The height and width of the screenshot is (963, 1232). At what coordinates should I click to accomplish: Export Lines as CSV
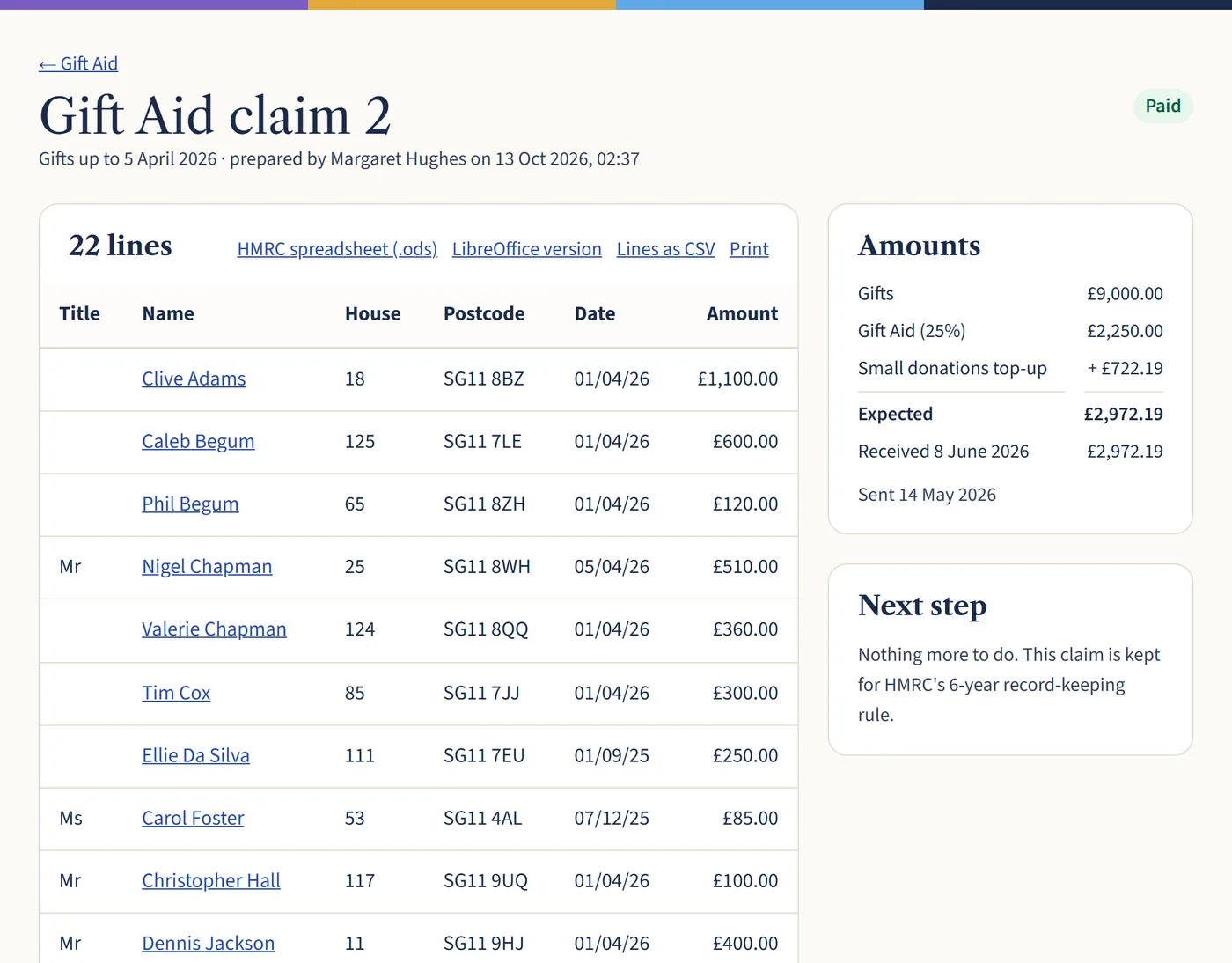point(666,249)
